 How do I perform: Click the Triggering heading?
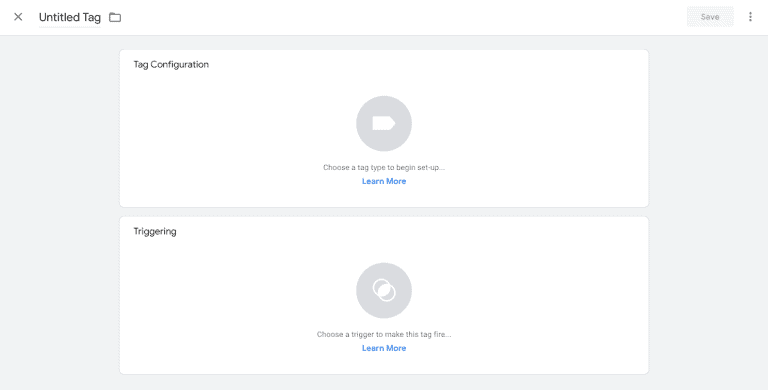(155, 232)
